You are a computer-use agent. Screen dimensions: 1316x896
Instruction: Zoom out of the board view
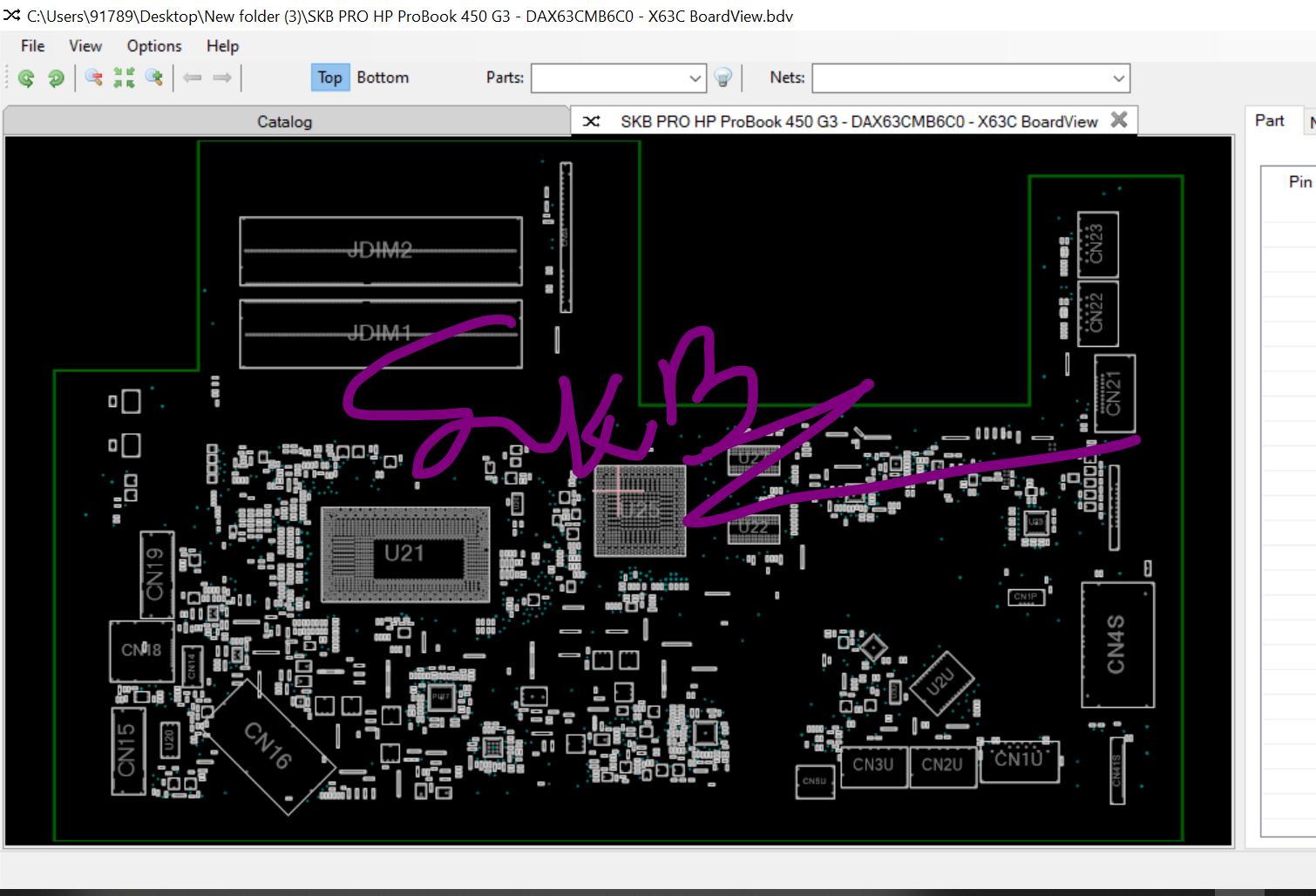(94, 78)
